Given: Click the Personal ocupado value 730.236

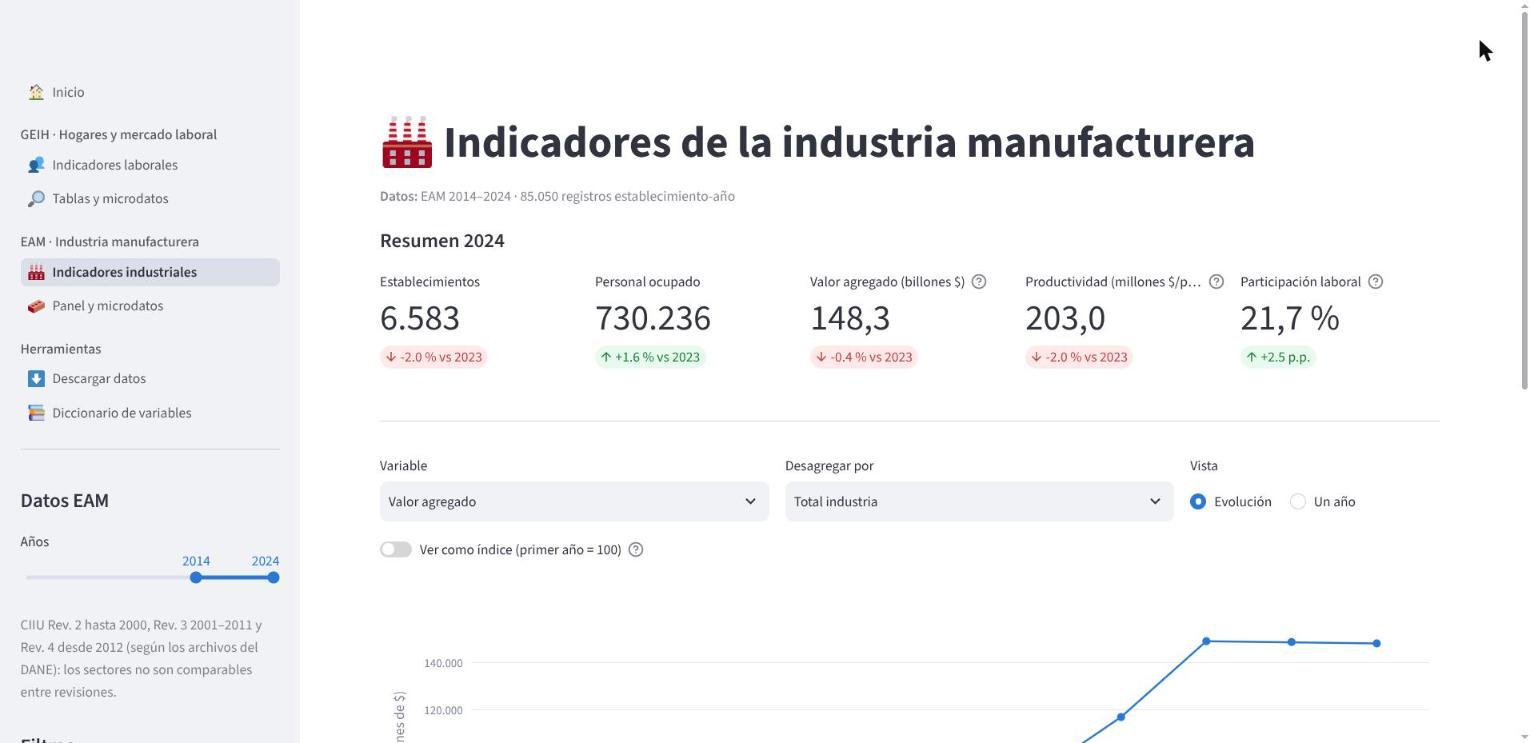Looking at the screenshot, I should pos(653,318).
